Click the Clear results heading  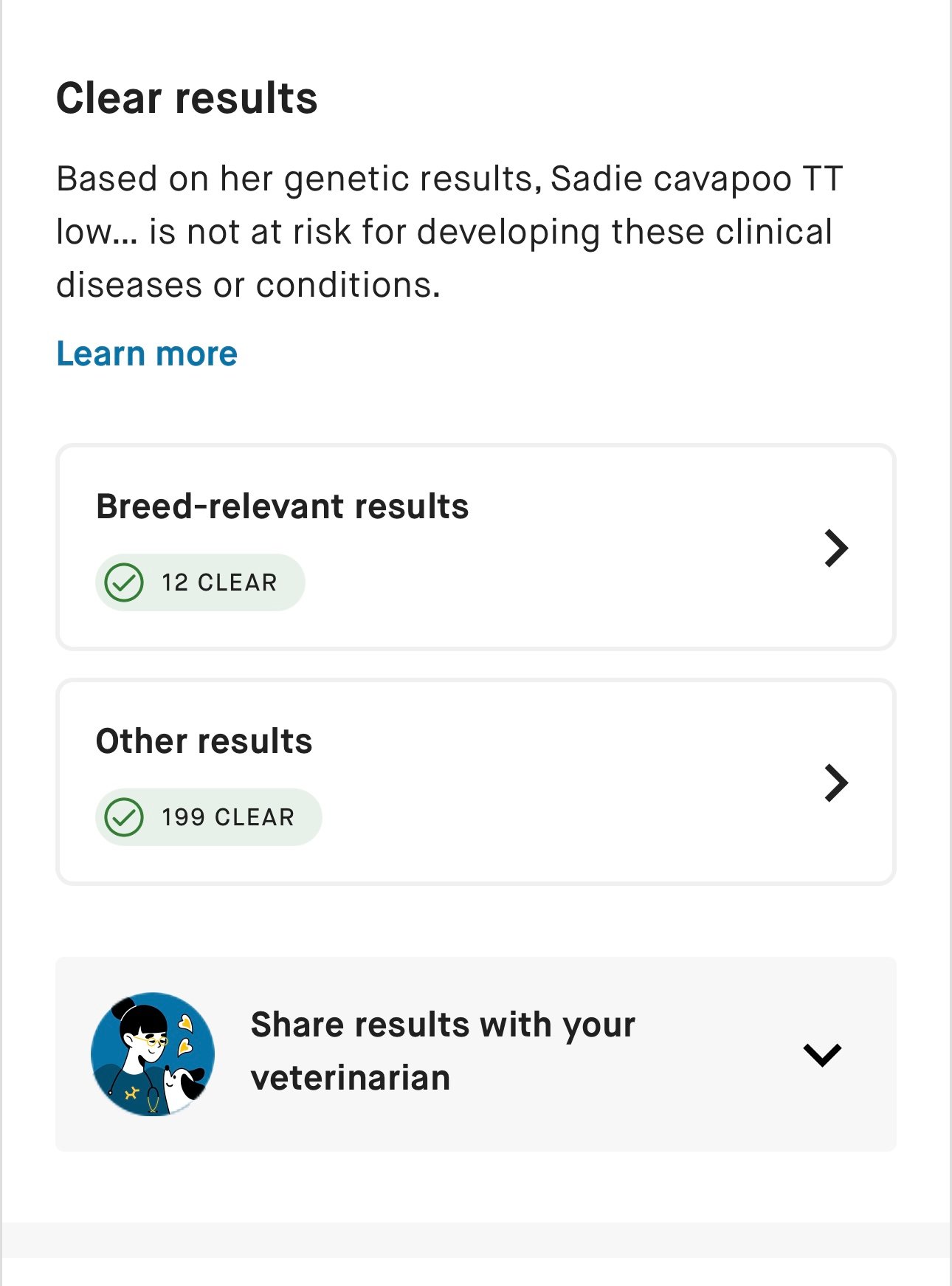pyautogui.click(x=187, y=98)
